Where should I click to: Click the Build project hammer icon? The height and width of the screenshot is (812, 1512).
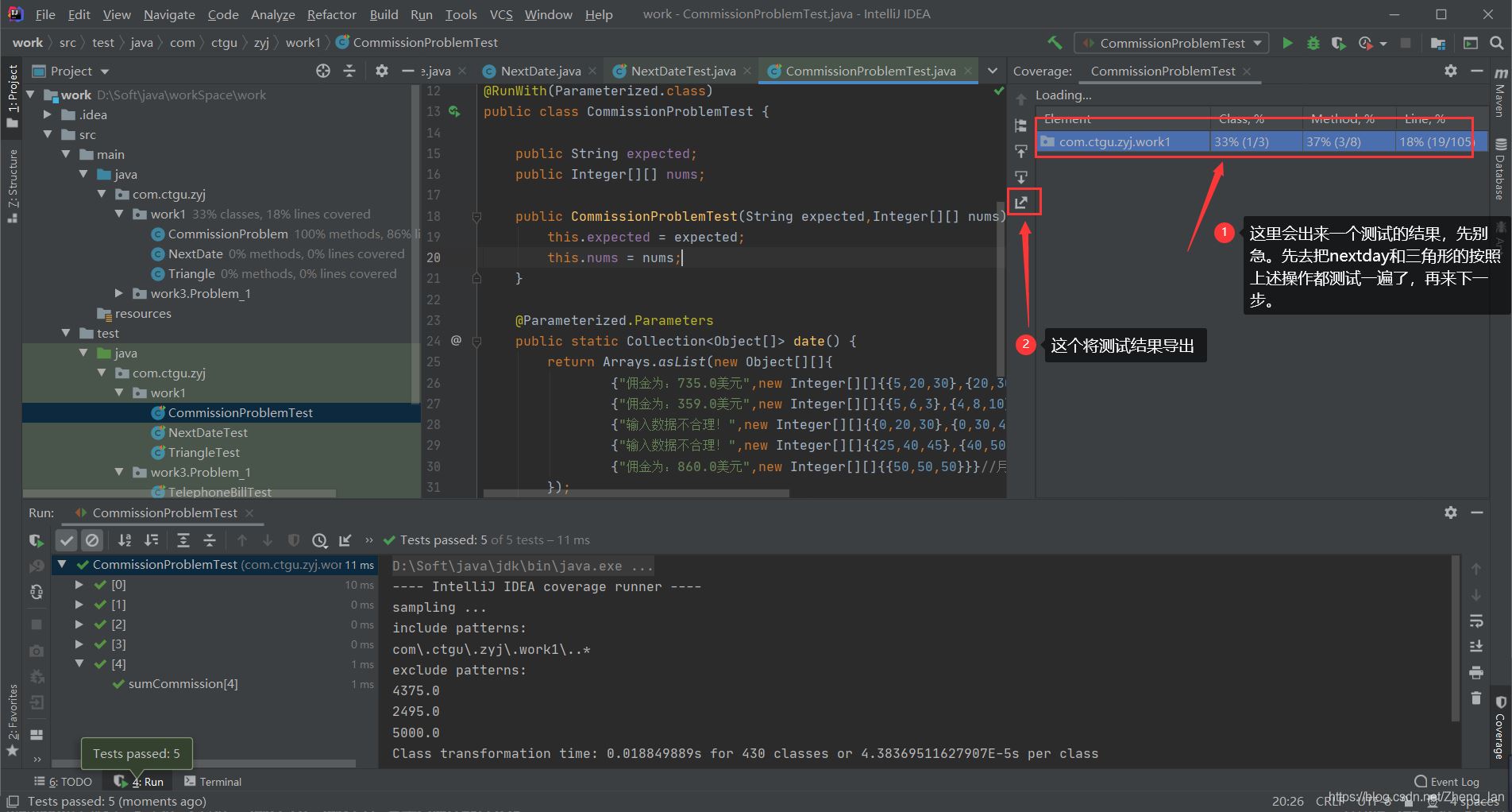[x=1055, y=43]
